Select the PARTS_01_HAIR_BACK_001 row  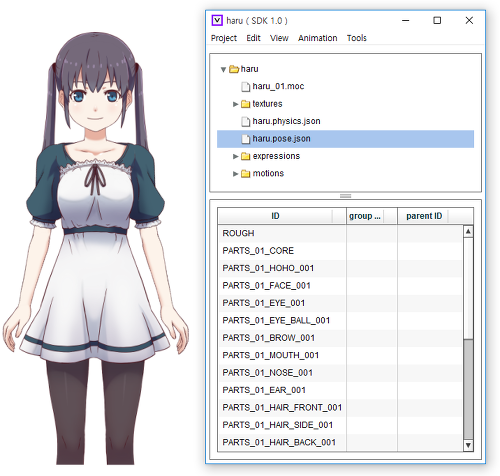(x=340, y=442)
